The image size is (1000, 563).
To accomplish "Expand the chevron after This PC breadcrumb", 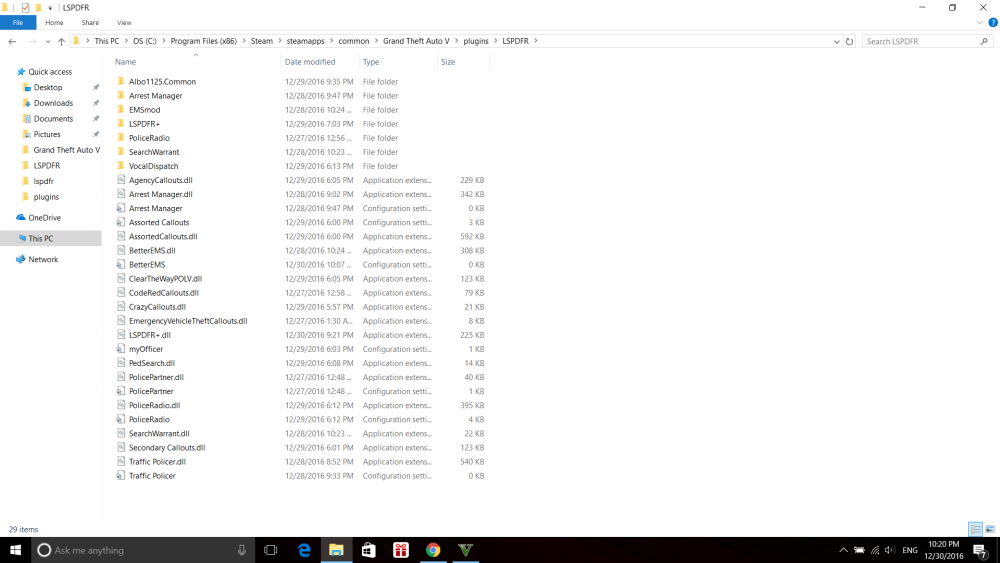I will tap(126, 41).
